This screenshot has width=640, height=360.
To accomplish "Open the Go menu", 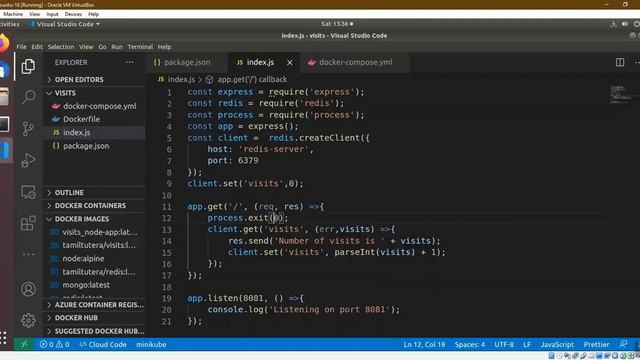I will tap(102, 47).
